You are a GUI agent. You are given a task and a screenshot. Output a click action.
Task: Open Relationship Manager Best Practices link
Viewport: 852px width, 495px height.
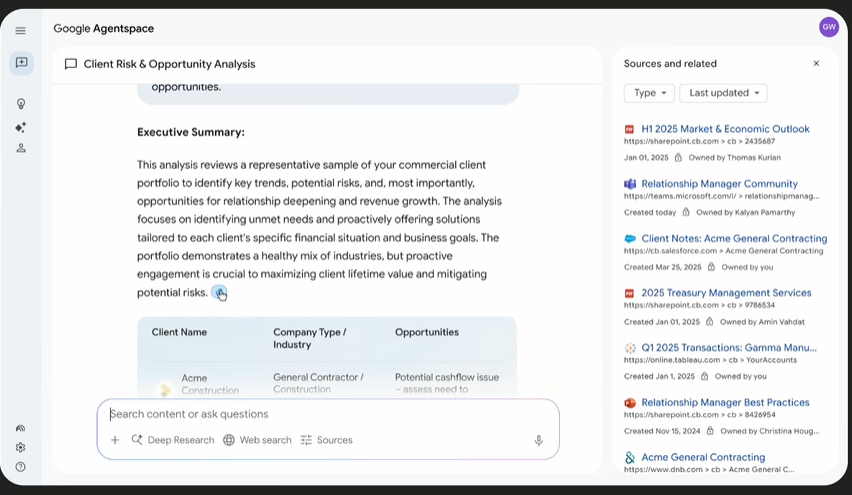point(725,403)
